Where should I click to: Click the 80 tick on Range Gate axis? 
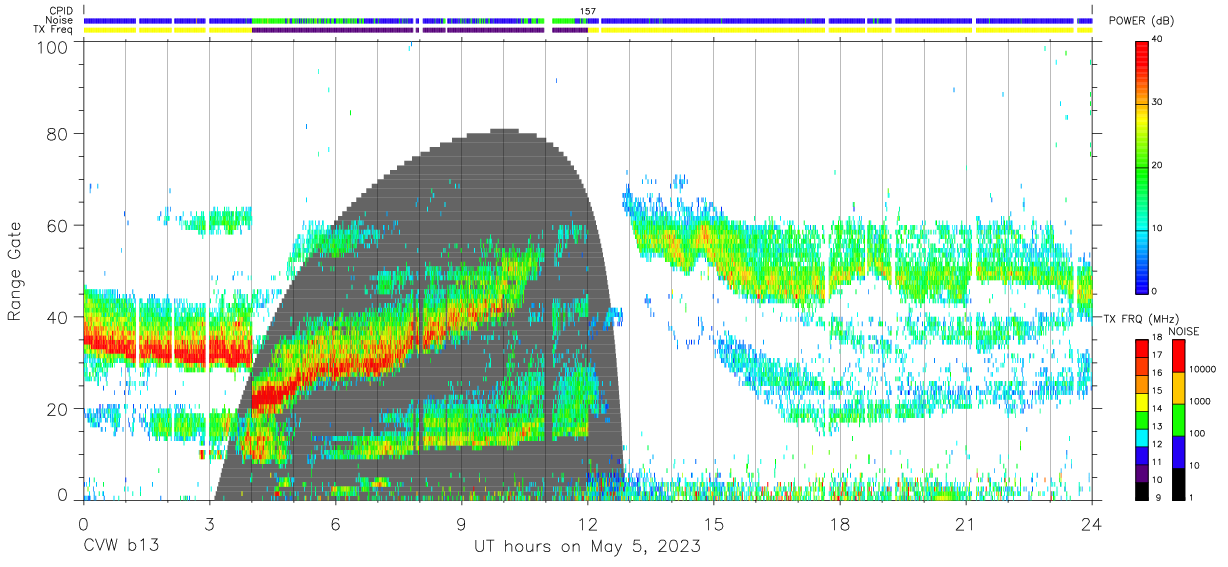pyautogui.click(x=57, y=134)
